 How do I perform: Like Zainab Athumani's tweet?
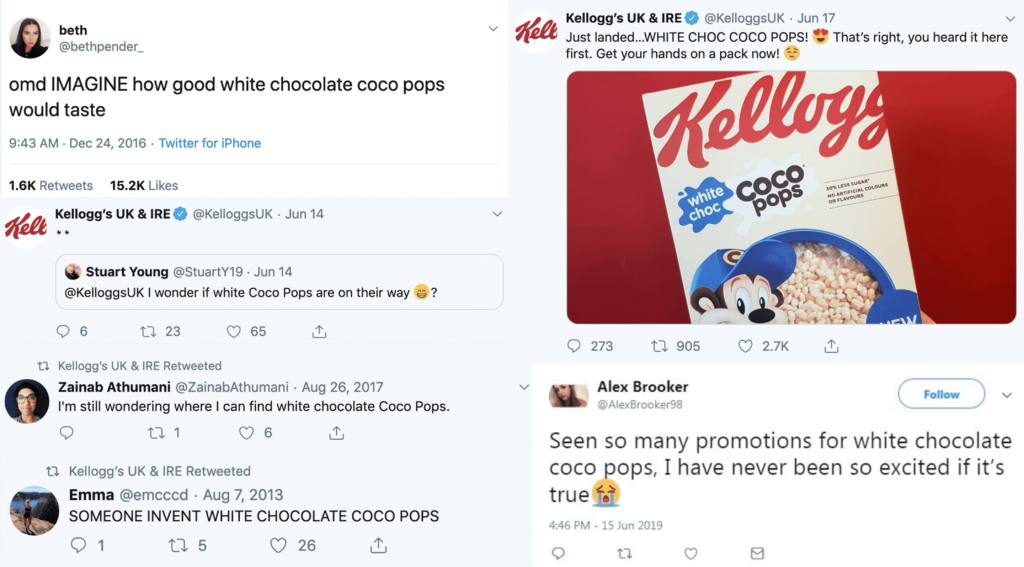coord(246,433)
